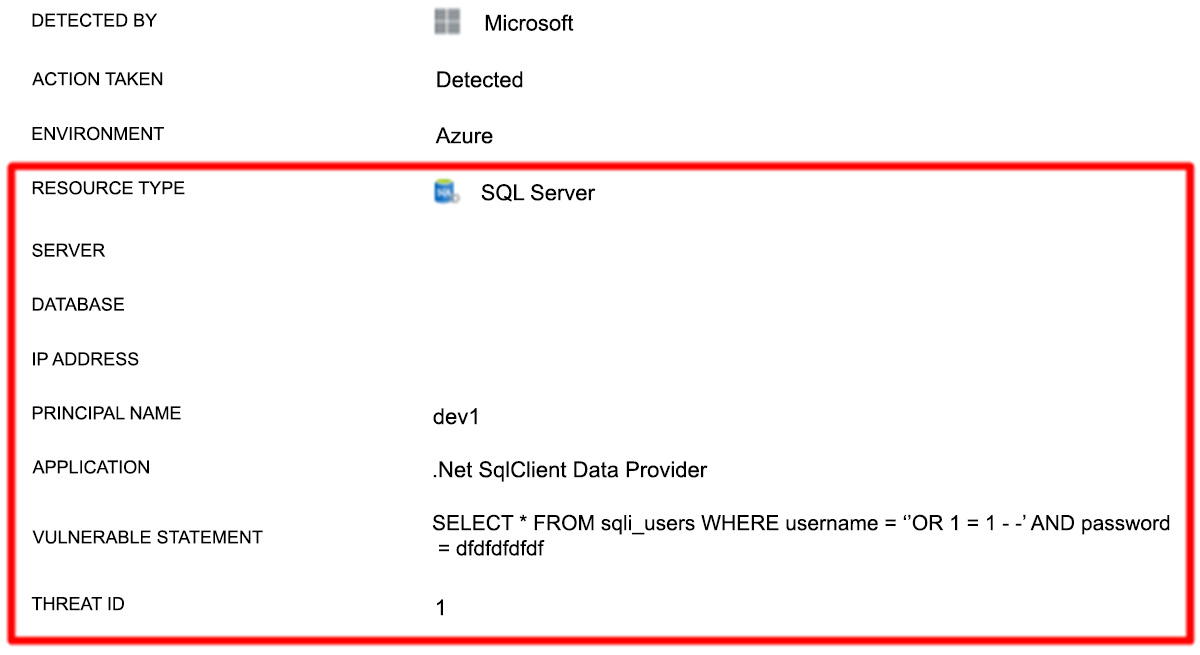The image size is (1200, 655).
Task: Click the SQL Server resource type value
Action: 537,193
